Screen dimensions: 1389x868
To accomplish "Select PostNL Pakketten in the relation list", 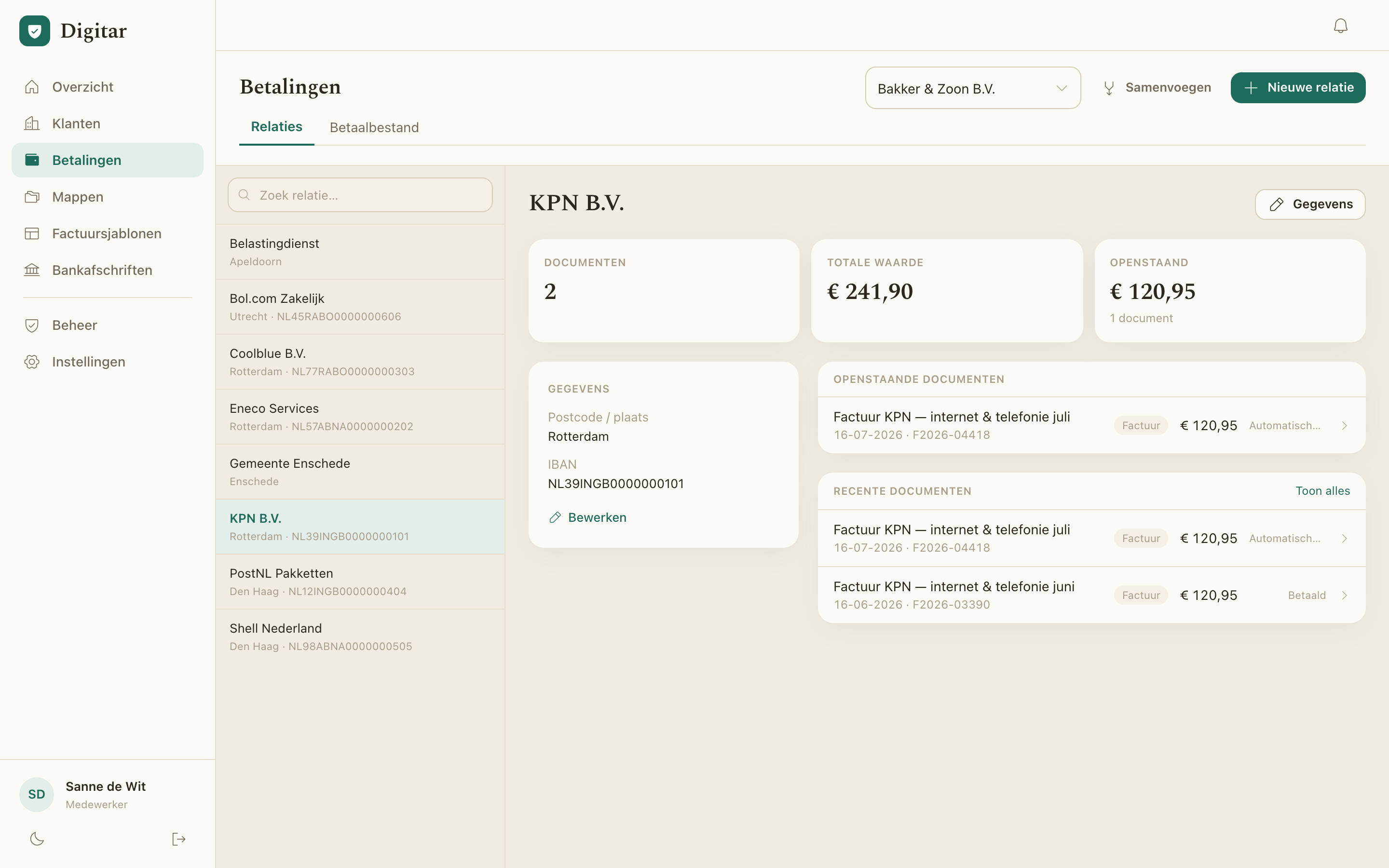I will point(360,582).
